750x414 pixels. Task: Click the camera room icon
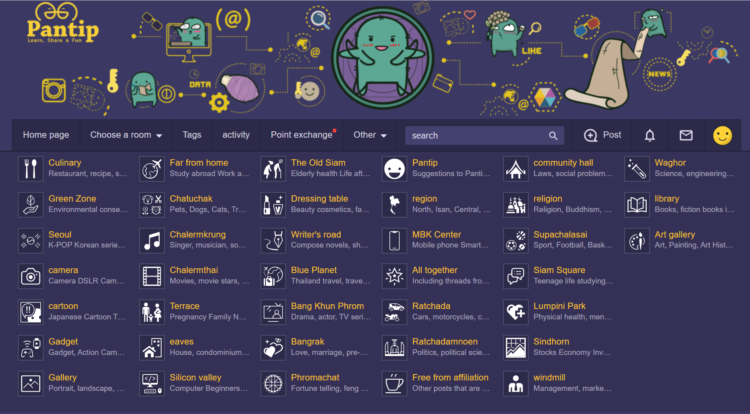(x=31, y=276)
